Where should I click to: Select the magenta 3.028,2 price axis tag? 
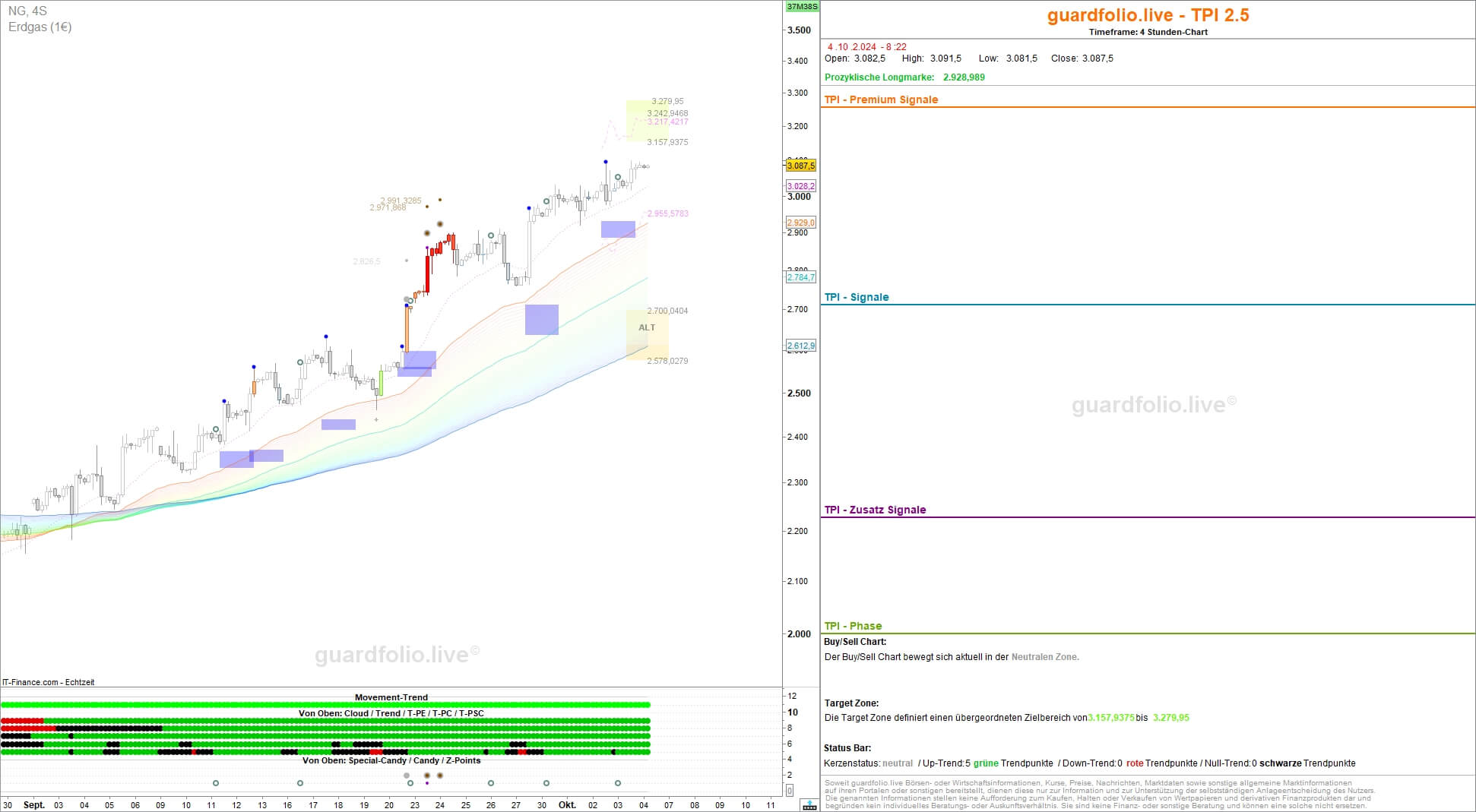pos(801,186)
